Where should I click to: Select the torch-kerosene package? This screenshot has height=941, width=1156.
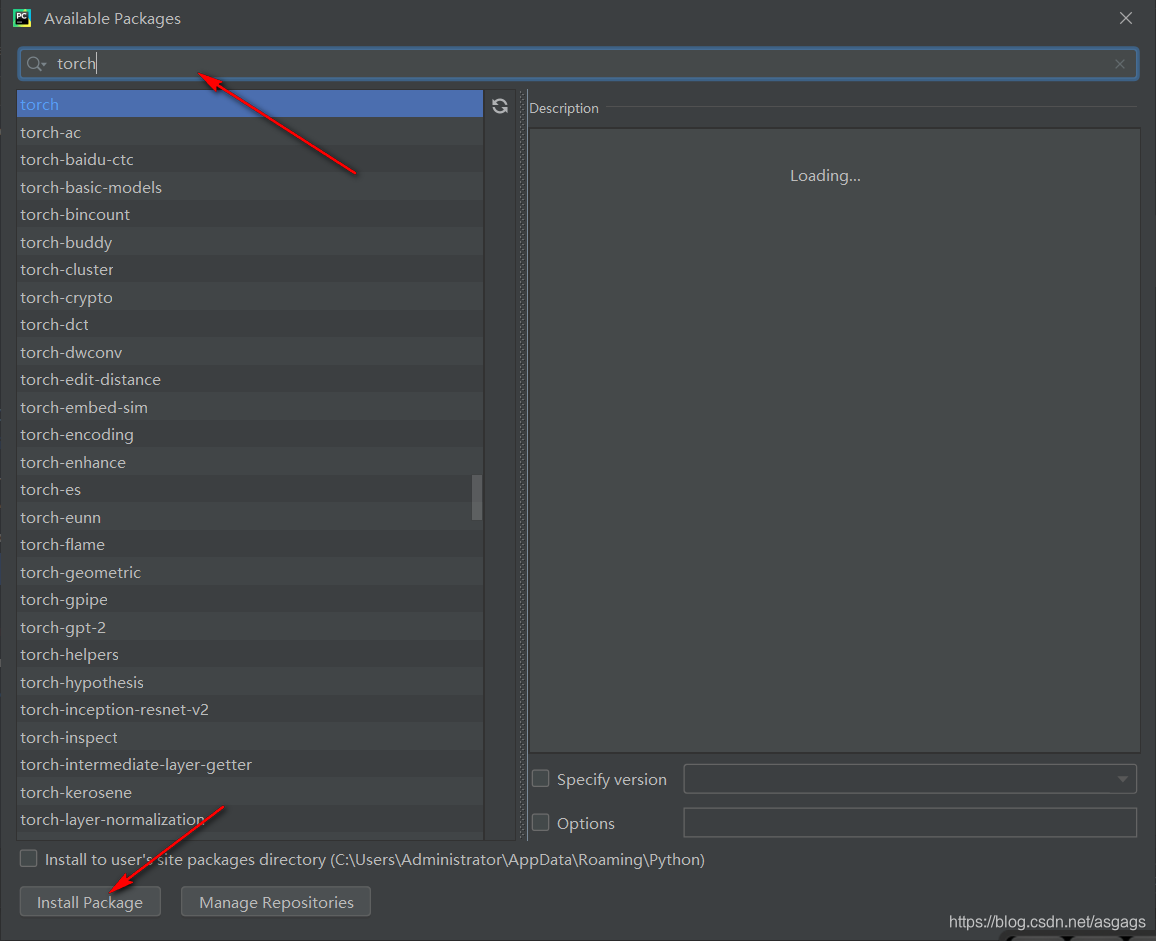[x=250, y=793]
